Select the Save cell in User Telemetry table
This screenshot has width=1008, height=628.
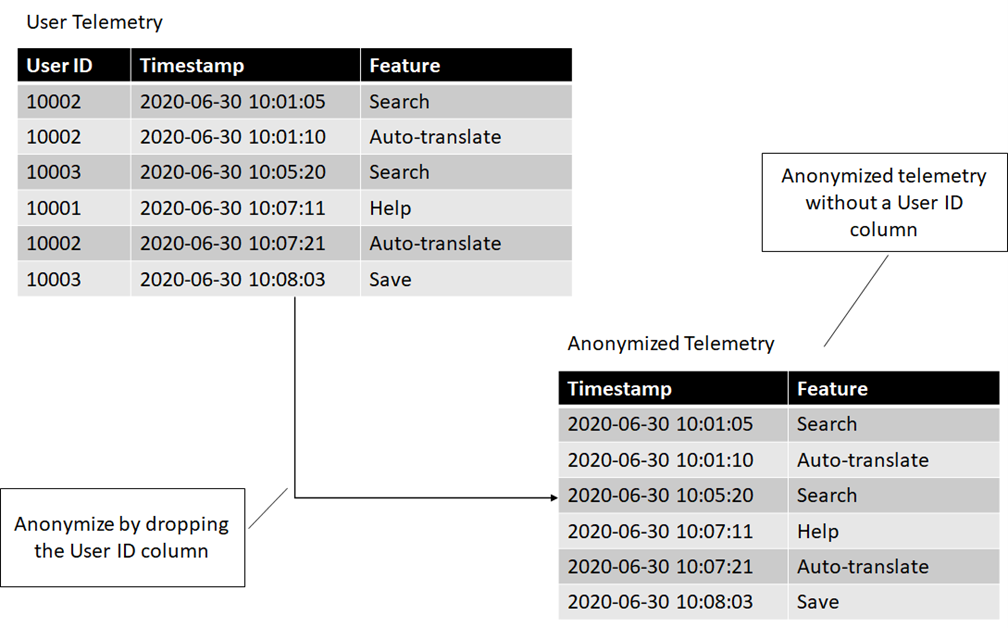point(466,279)
